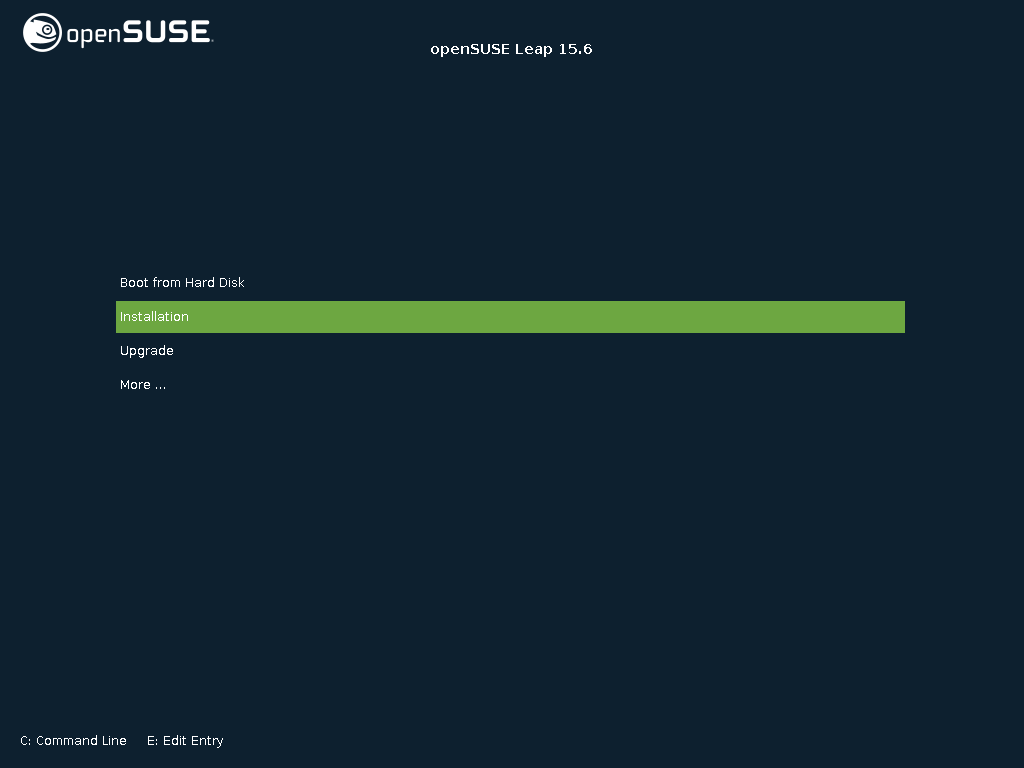
Task: Select the Boot from Hard Disk entry
Action: click(182, 283)
